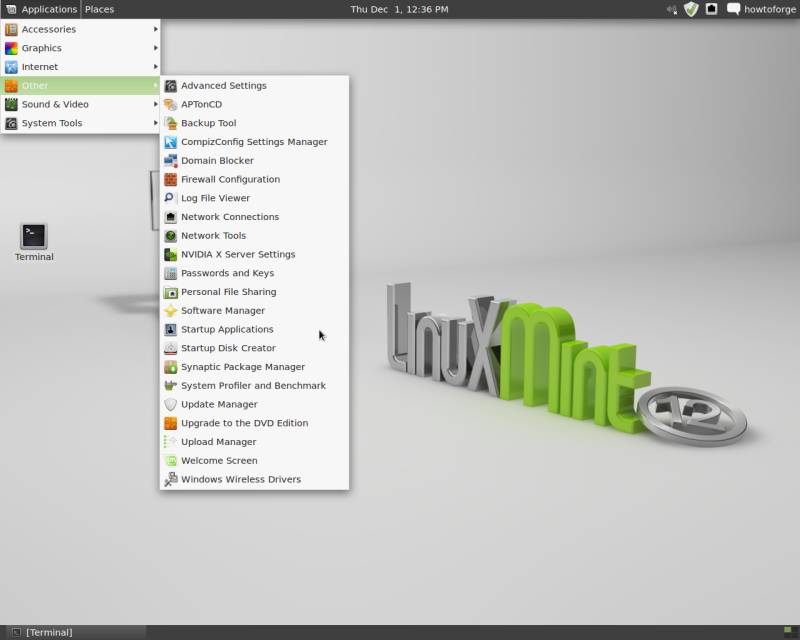800x640 pixels.
Task: Open Synaptic Package Manager from its label
Action: (x=243, y=367)
